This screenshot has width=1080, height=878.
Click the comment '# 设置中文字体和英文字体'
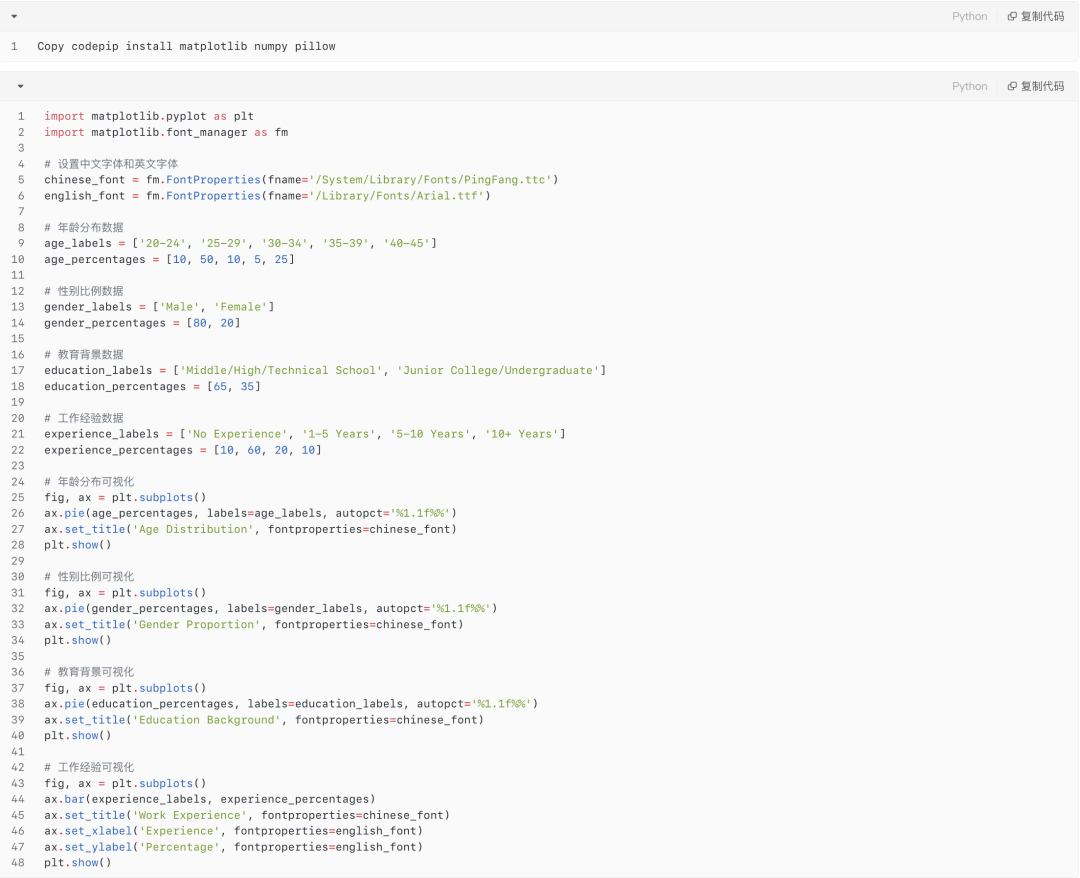[x=111, y=164]
